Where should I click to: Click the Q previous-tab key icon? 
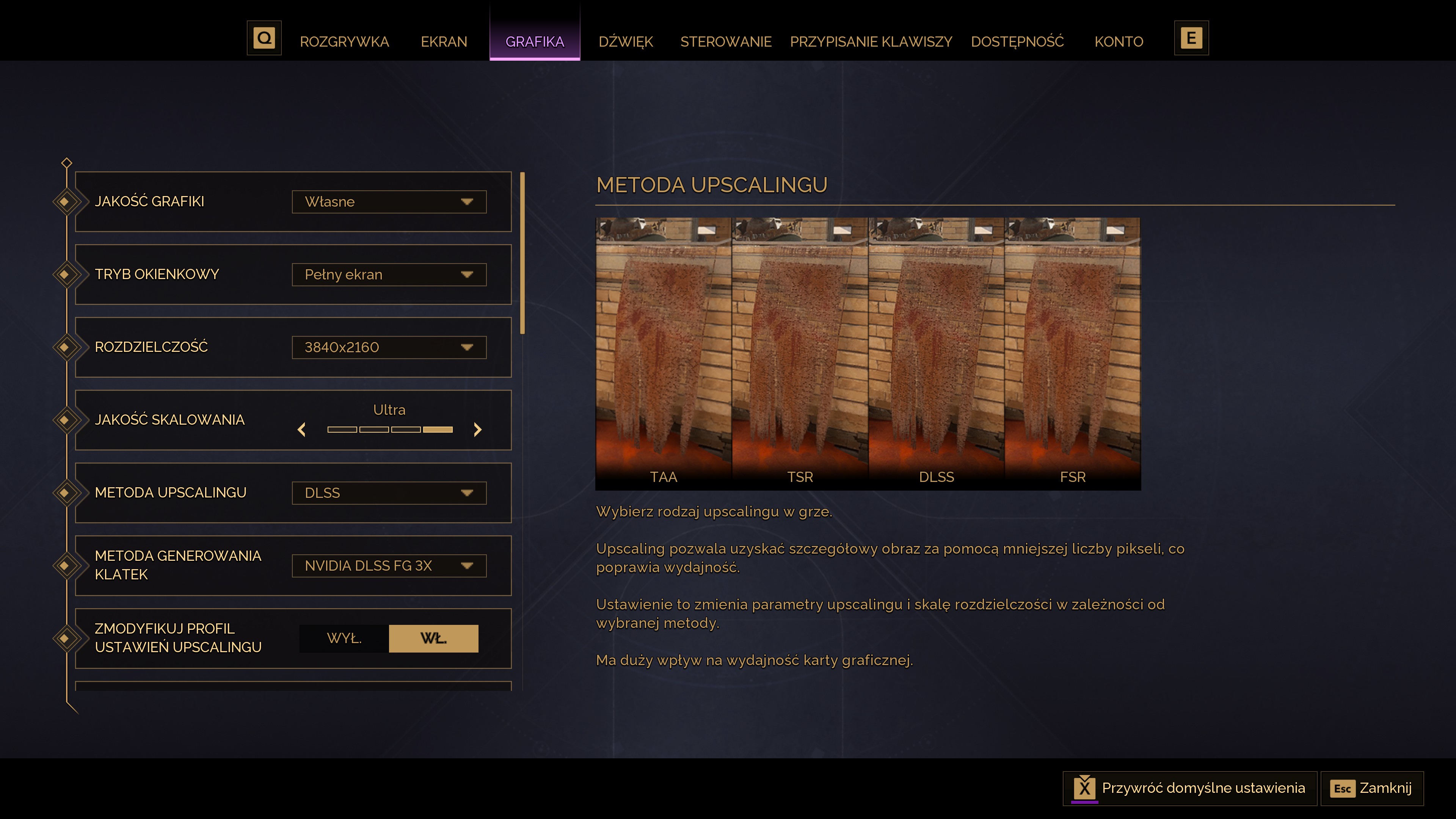click(x=264, y=38)
